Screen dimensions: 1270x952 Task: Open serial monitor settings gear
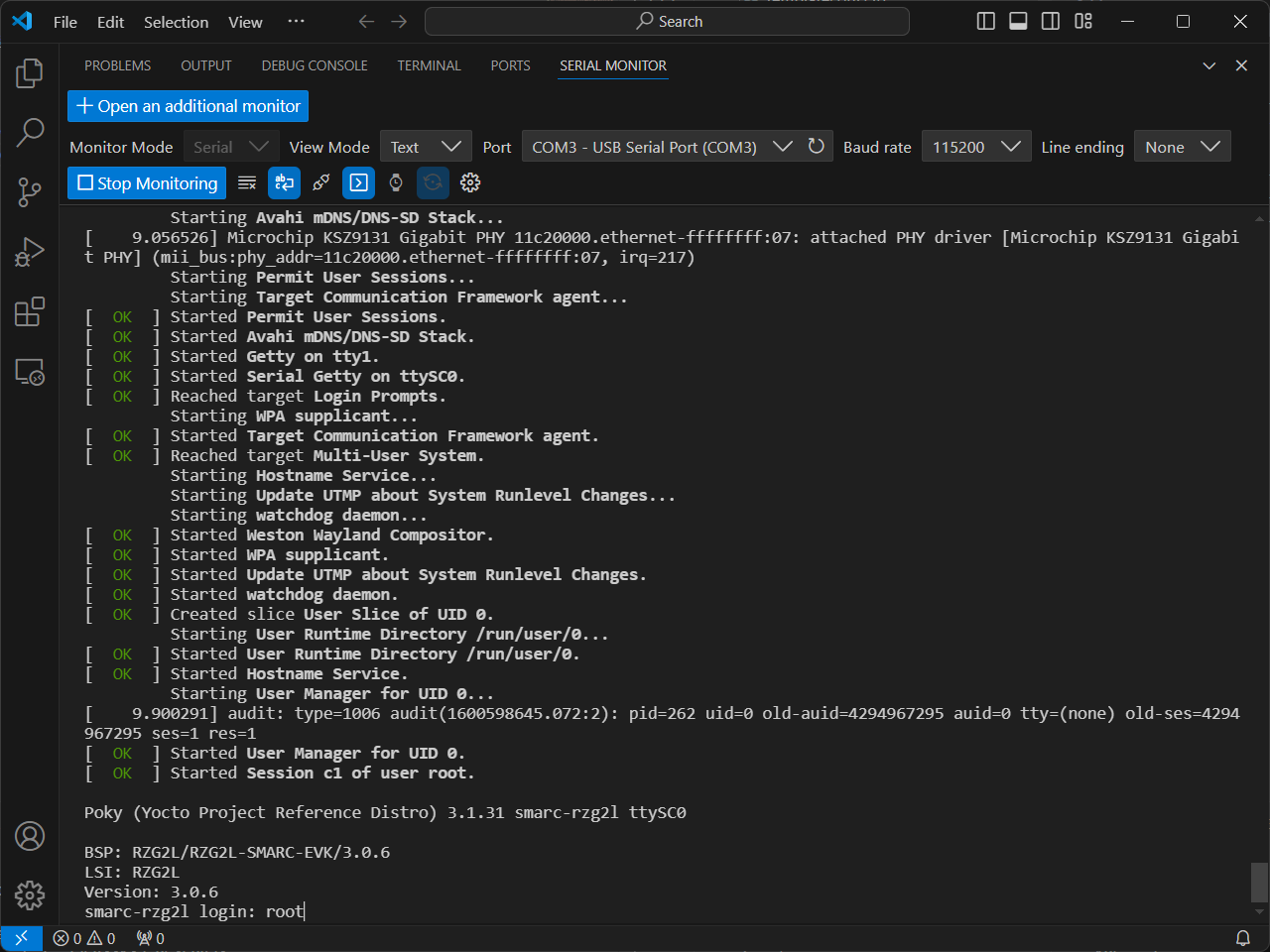point(470,182)
